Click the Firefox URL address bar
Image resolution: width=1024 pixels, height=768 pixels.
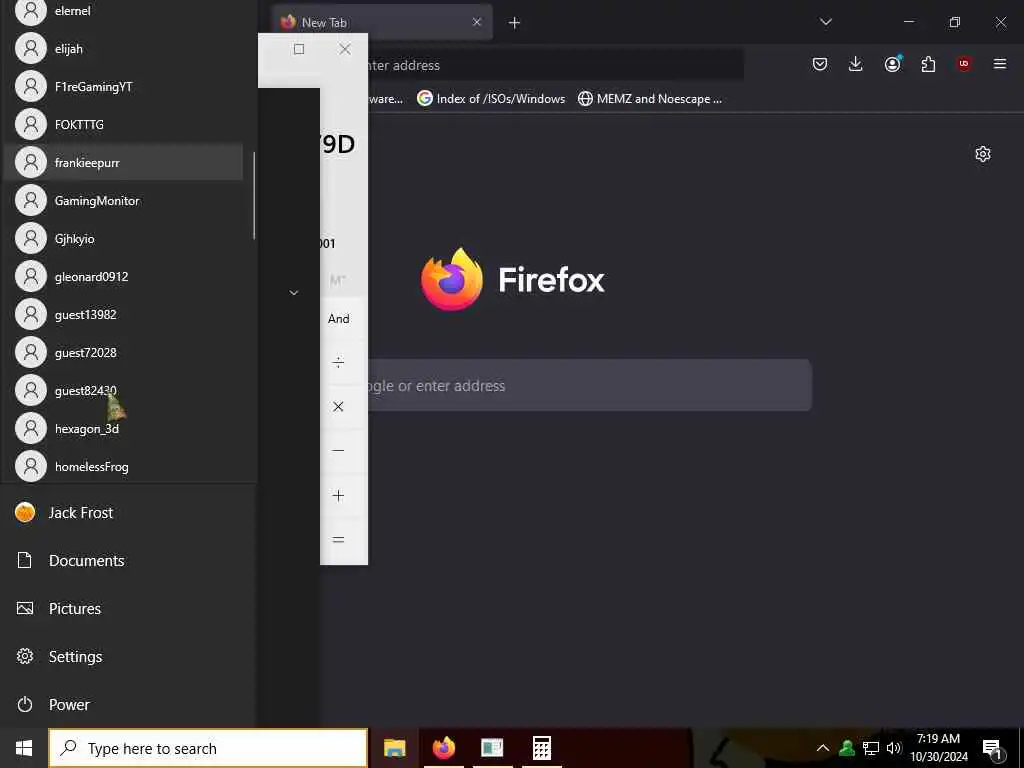[x=555, y=65]
